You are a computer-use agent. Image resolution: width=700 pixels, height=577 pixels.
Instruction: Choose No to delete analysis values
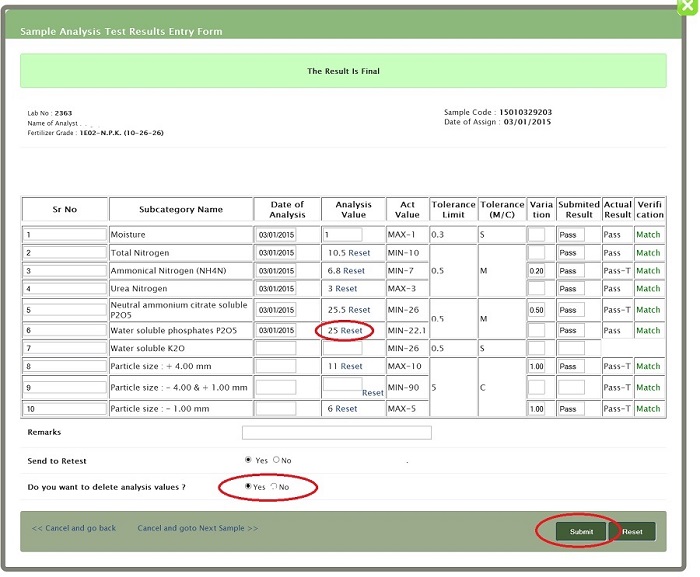point(274,486)
